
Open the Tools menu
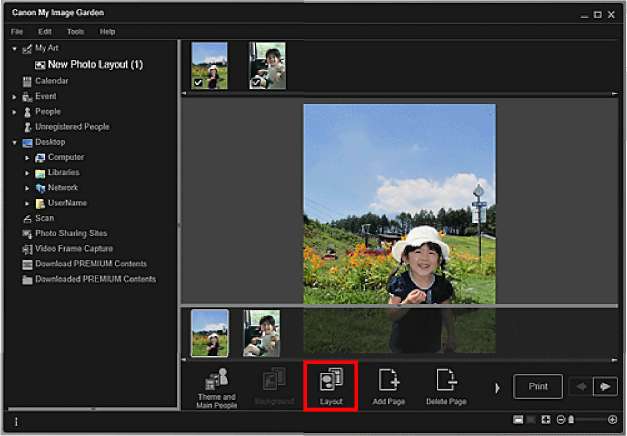pos(75,32)
